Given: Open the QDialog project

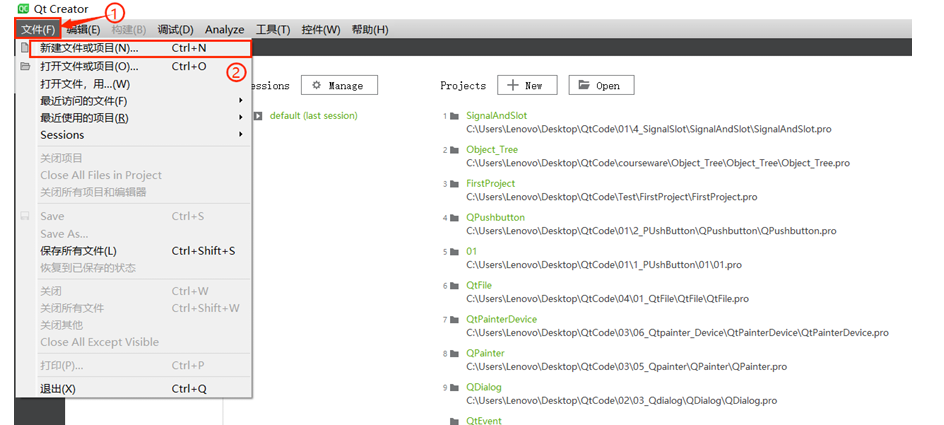Looking at the screenshot, I should point(484,387).
